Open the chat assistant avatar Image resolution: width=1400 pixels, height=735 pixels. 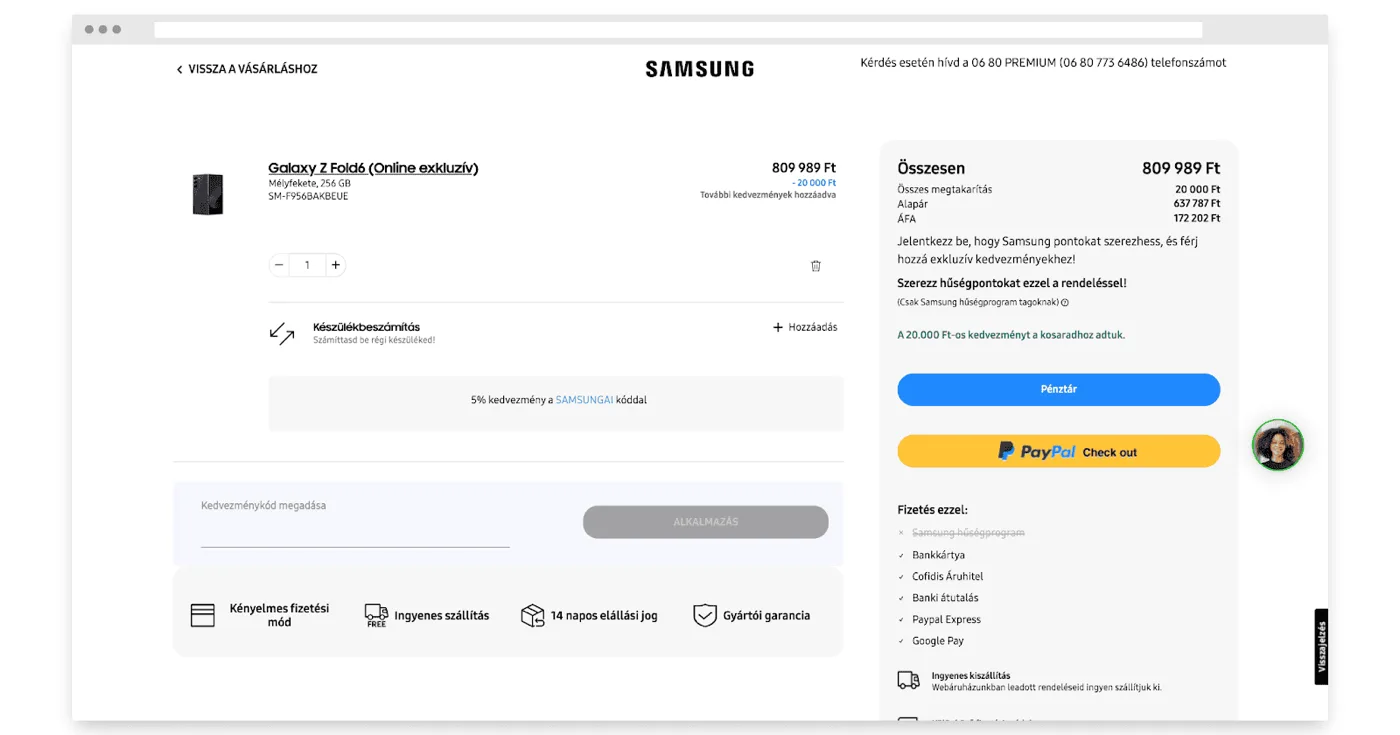point(1278,445)
